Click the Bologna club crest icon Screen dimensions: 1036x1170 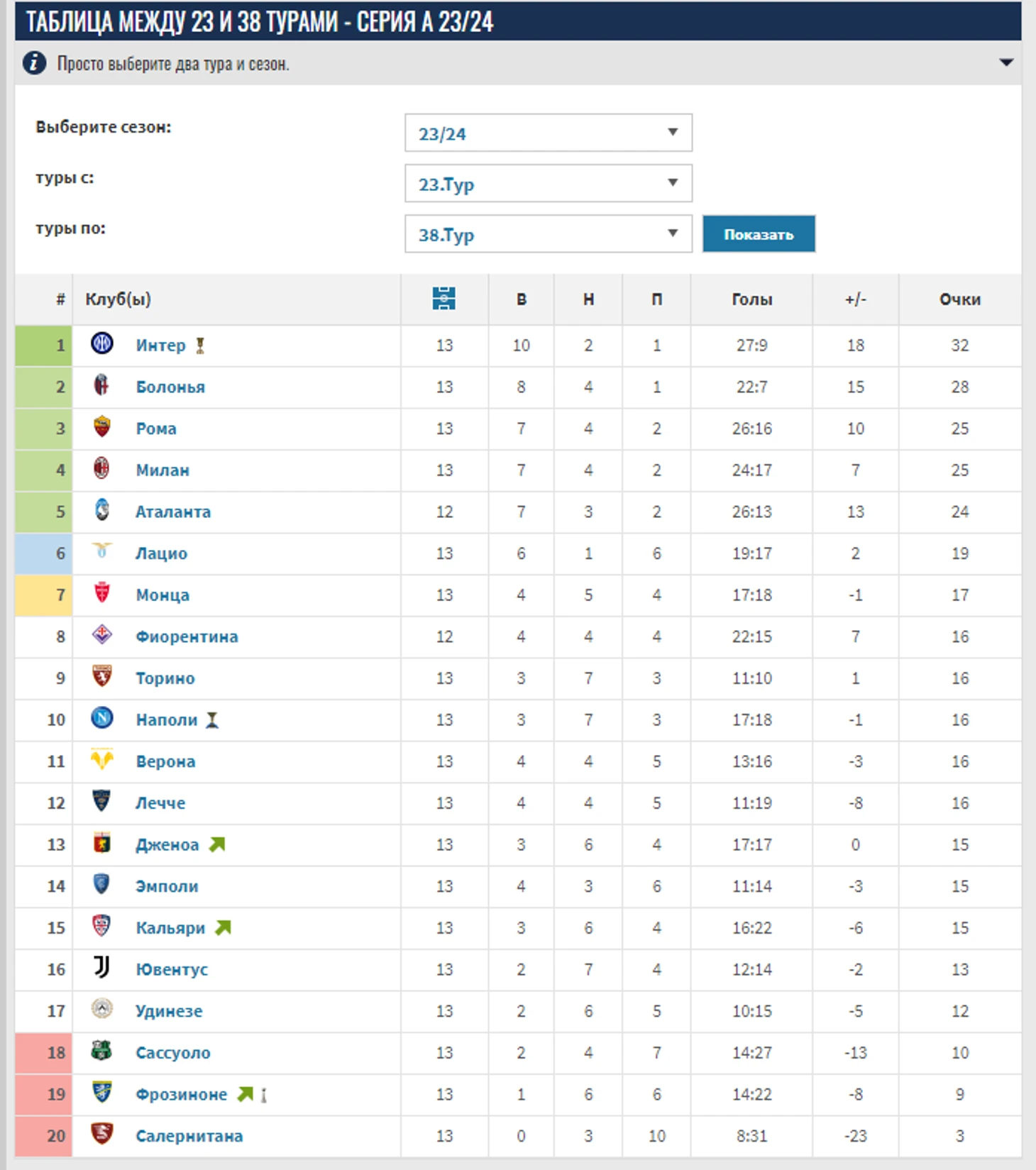point(102,385)
